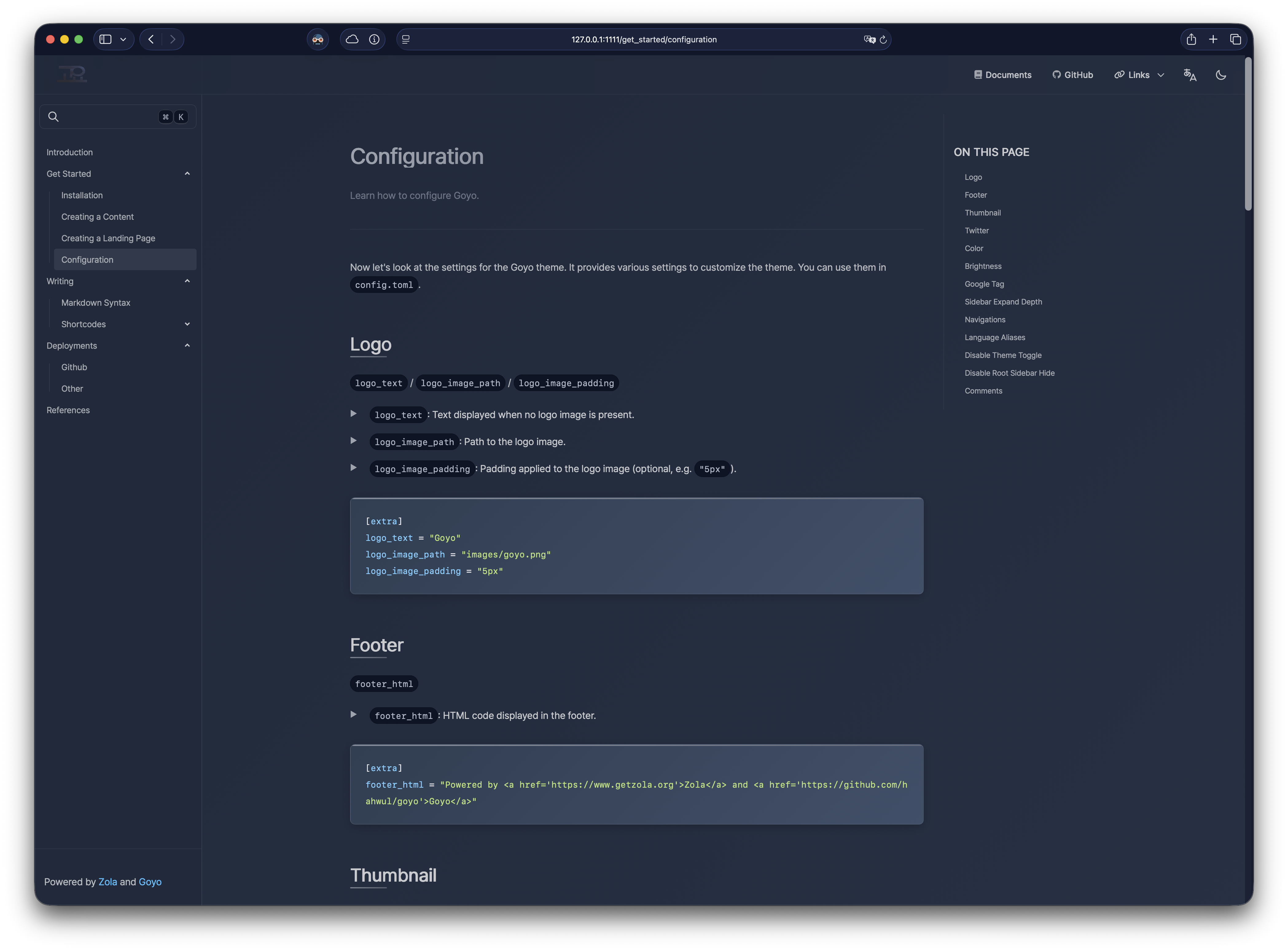Click the browser share icon

click(1191, 39)
